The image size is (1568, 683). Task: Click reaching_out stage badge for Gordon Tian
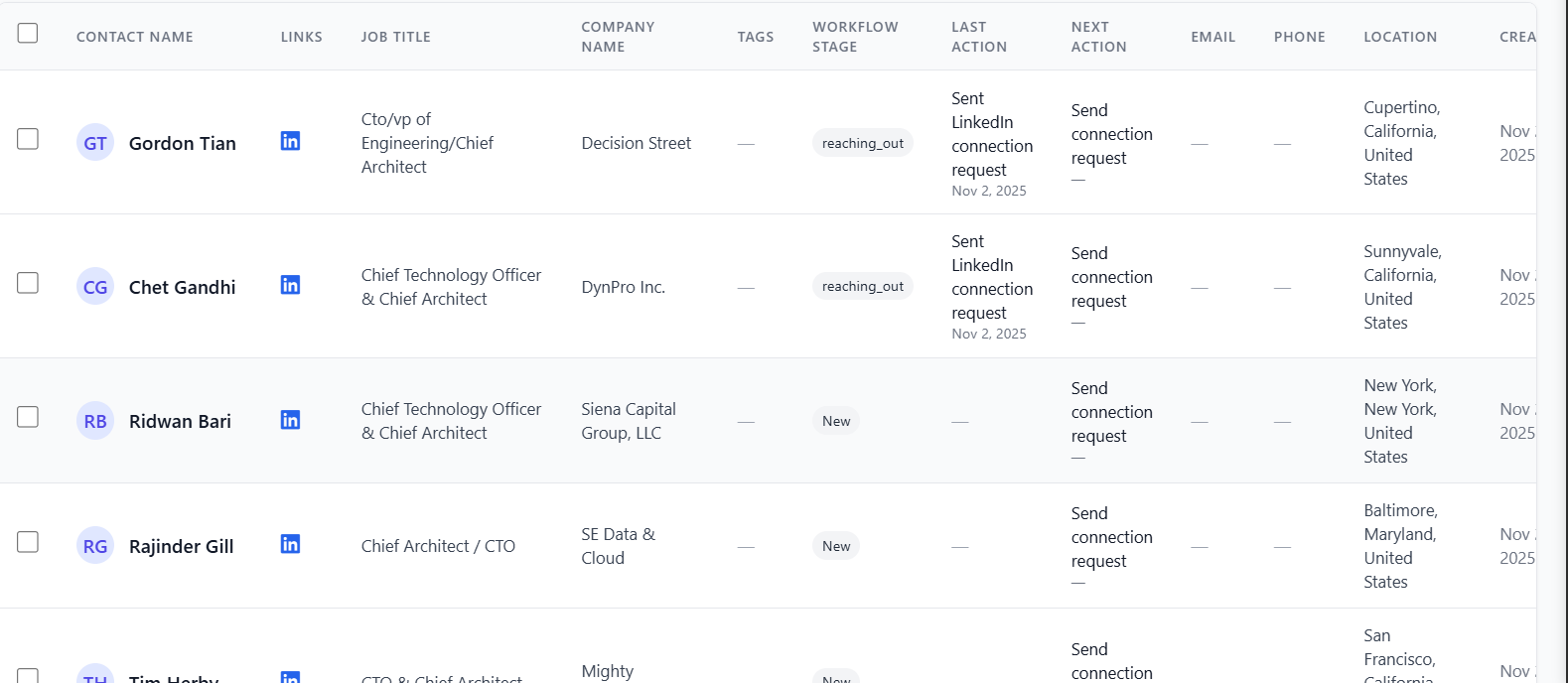tap(863, 143)
